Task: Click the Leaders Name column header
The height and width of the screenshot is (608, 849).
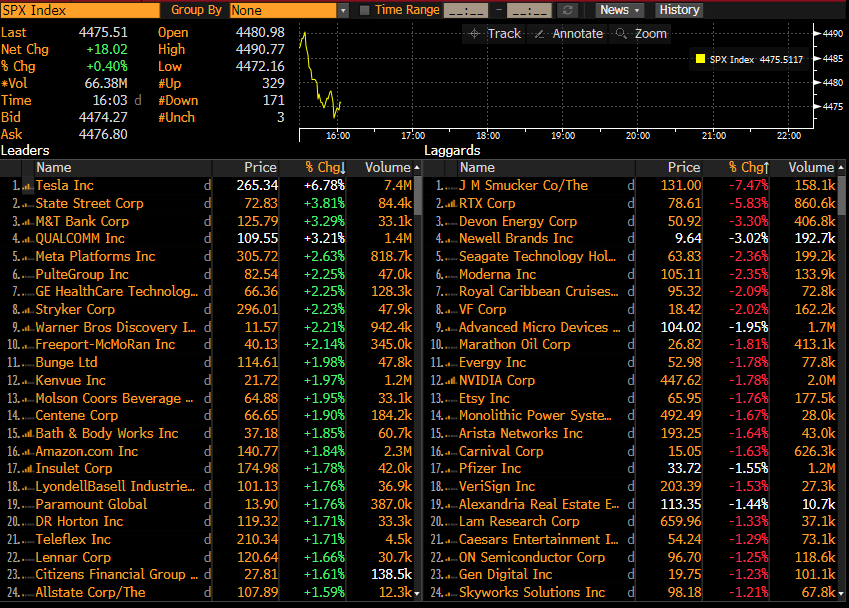Action: click(123, 168)
